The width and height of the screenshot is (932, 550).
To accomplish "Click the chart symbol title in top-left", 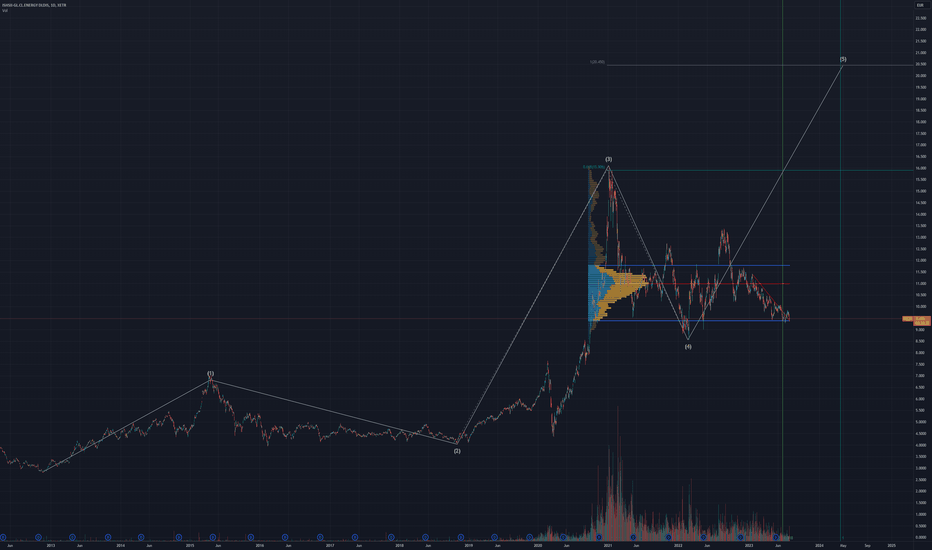I will click(34, 5).
